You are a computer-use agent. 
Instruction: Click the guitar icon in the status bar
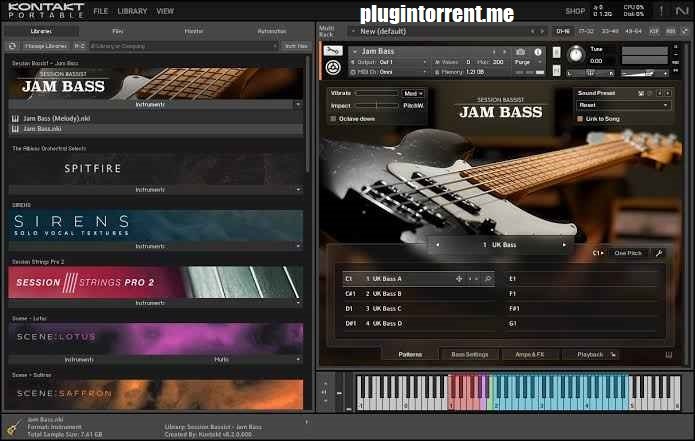[13, 427]
